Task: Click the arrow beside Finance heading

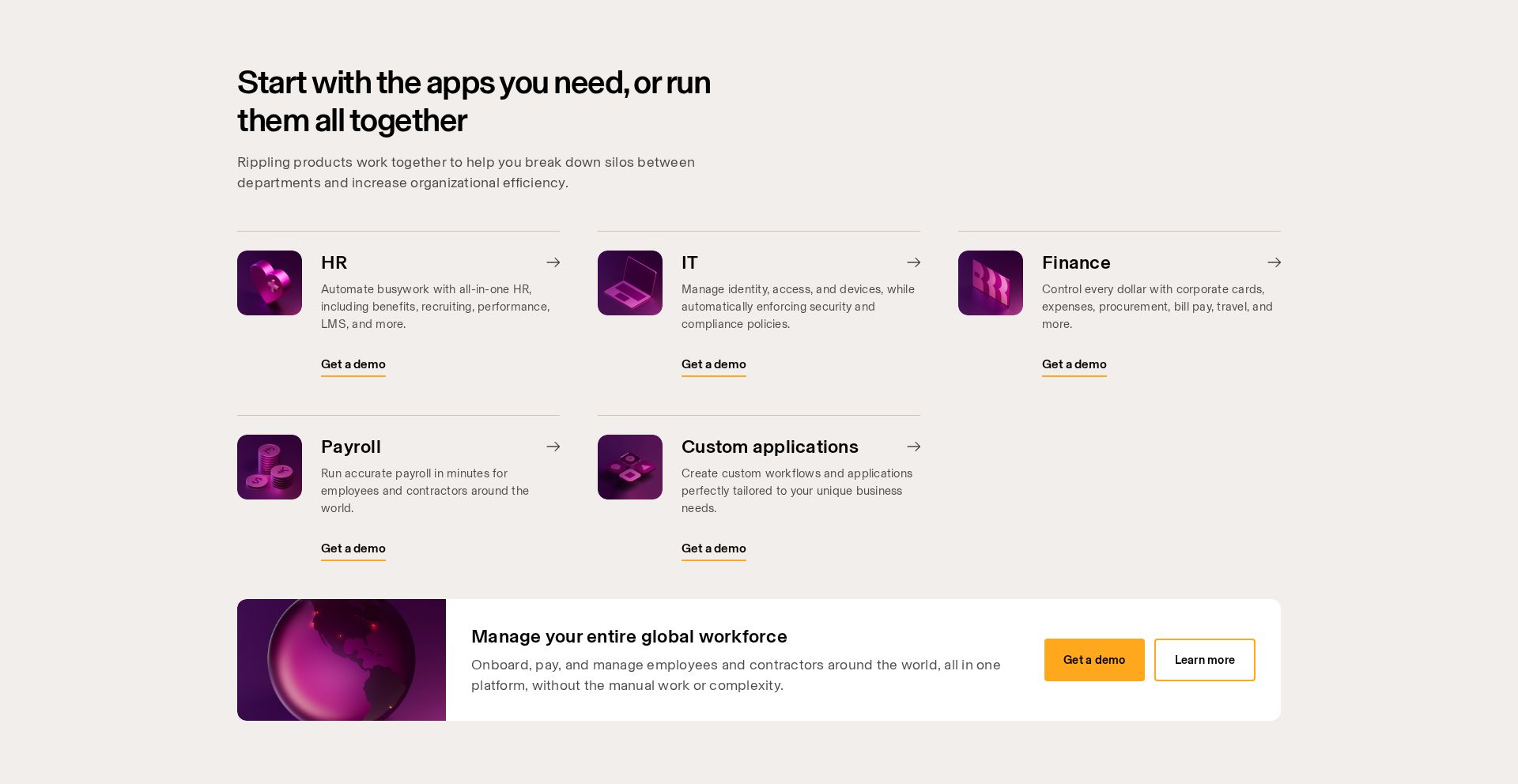Action: coord(1274,262)
